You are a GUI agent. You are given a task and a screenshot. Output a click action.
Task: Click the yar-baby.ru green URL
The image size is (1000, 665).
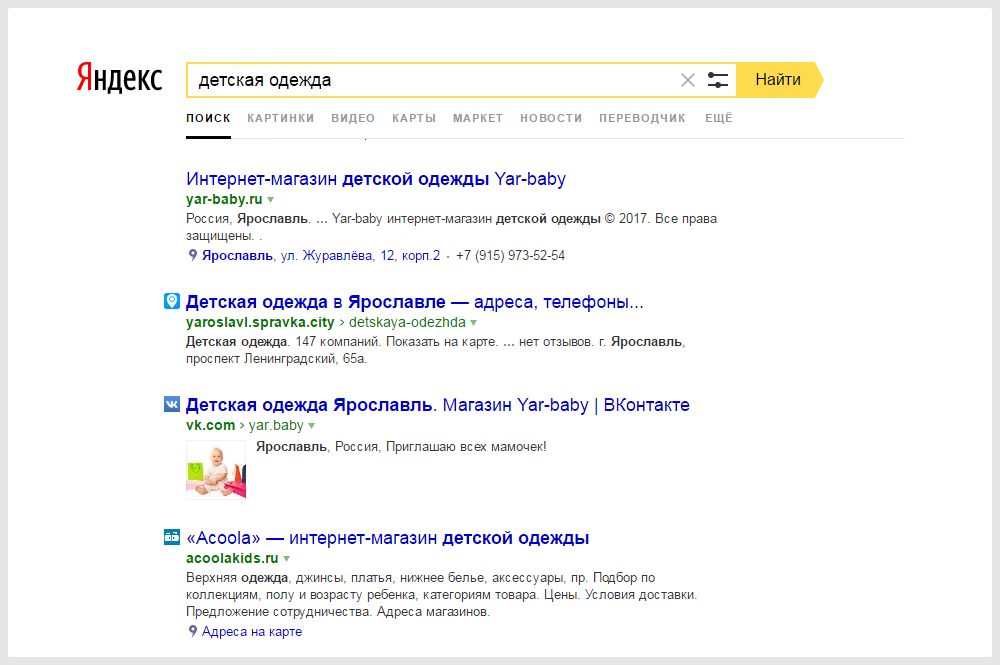click(224, 200)
